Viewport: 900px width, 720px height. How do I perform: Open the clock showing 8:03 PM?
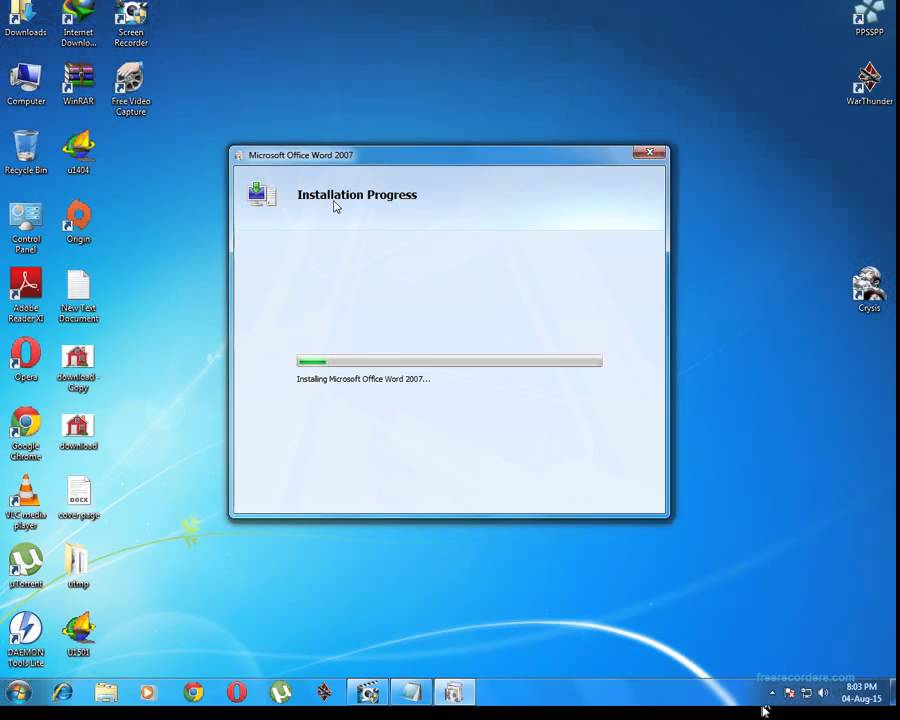[x=861, y=692]
